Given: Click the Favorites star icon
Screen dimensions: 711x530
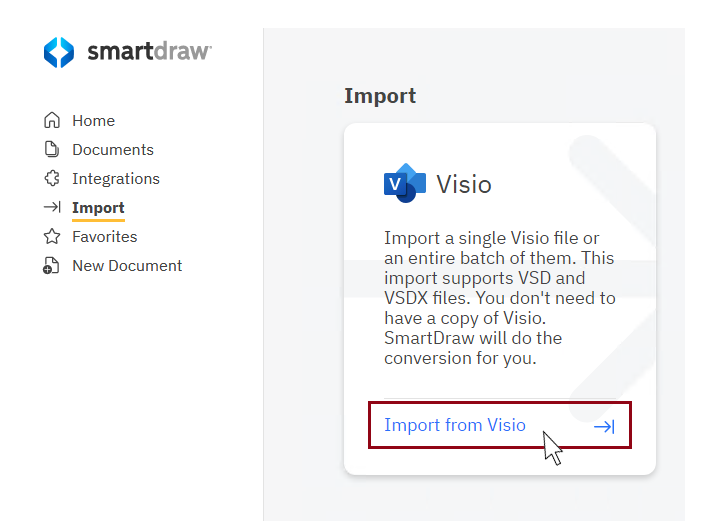Looking at the screenshot, I should click(52, 237).
